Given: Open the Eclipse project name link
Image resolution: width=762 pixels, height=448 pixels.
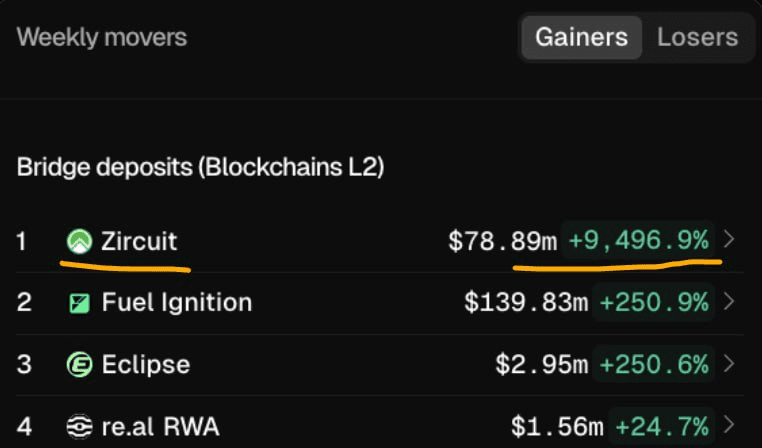Looking at the screenshot, I should pyautogui.click(x=146, y=365).
